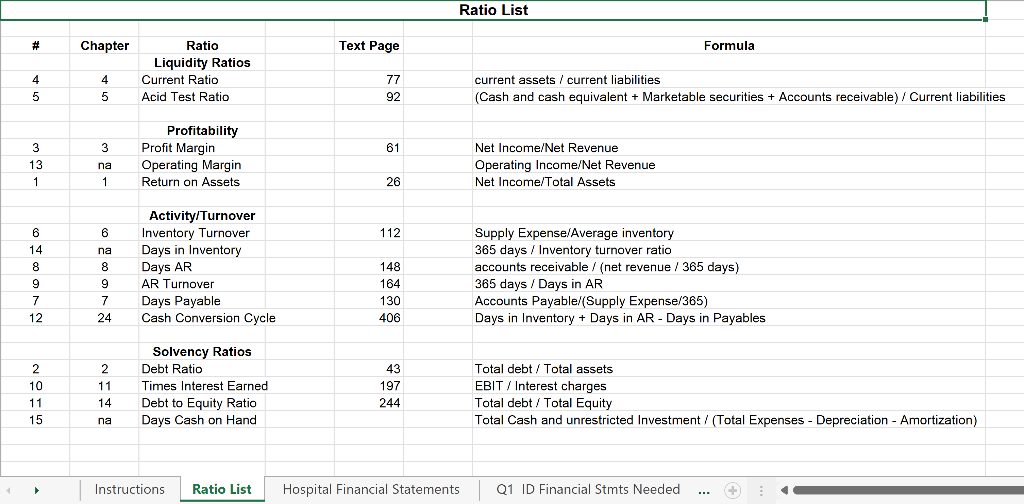Select the Days in Inventory ratio name cell
The height and width of the screenshot is (504, 1024).
pyautogui.click(x=202, y=249)
